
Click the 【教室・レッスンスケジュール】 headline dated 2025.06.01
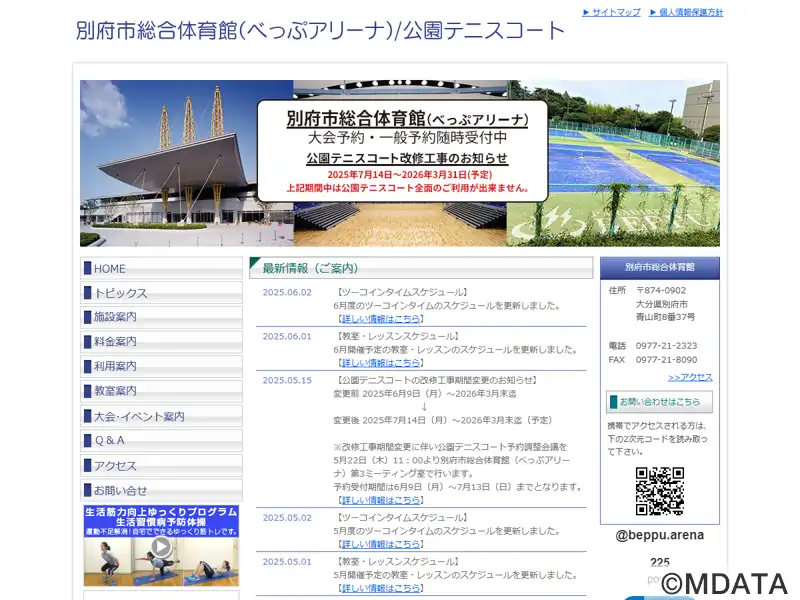[397, 336]
